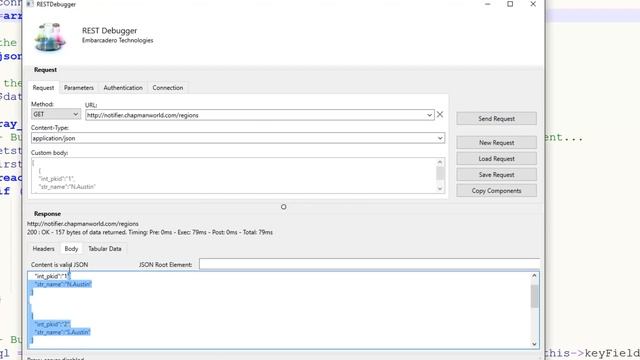Viewport: 640px width, 360px height.
Task: Switch to the Request tab
Action: tap(43, 88)
